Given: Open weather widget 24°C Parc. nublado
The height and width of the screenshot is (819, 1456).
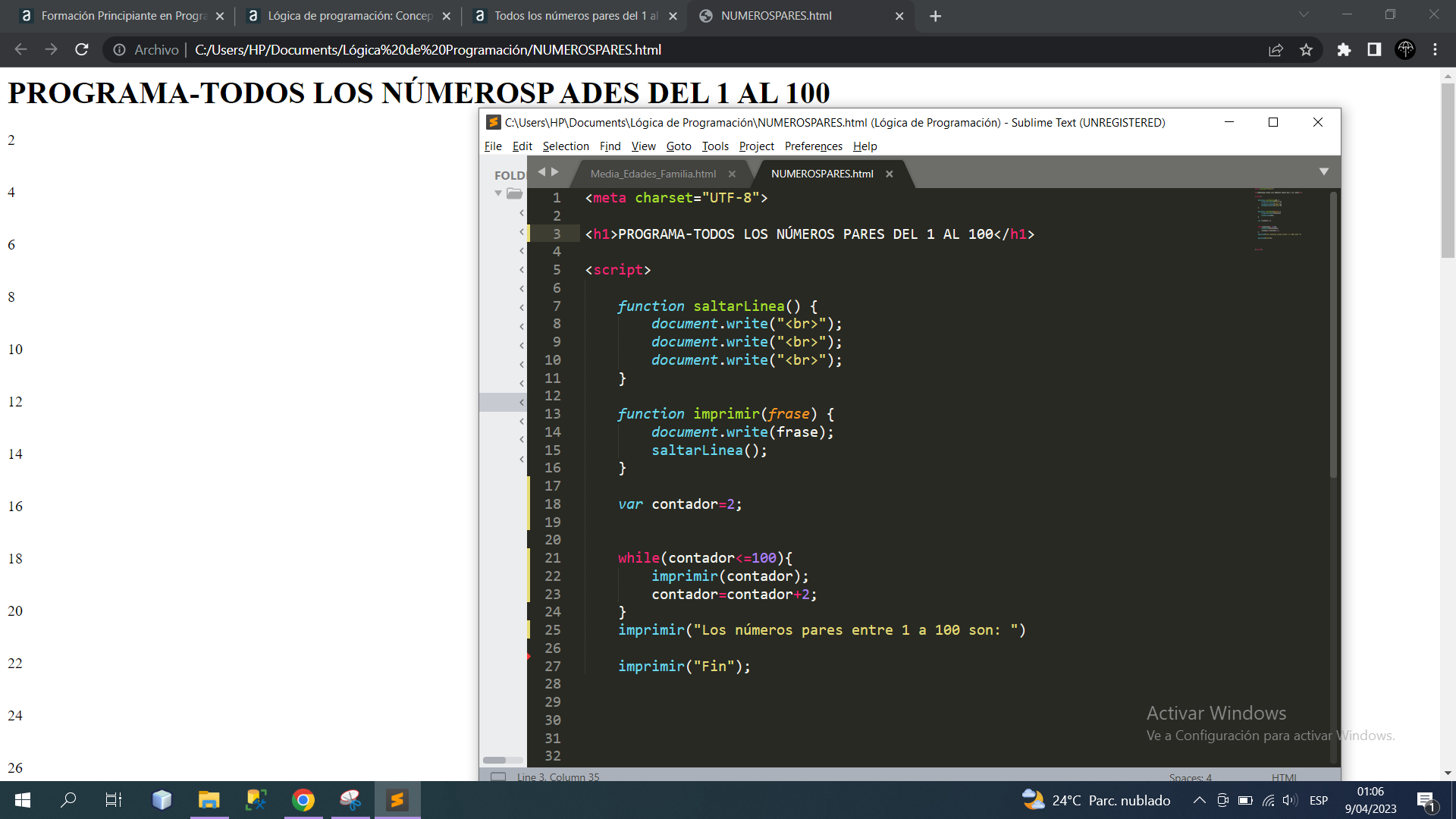Looking at the screenshot, I should pos(1096,800).
